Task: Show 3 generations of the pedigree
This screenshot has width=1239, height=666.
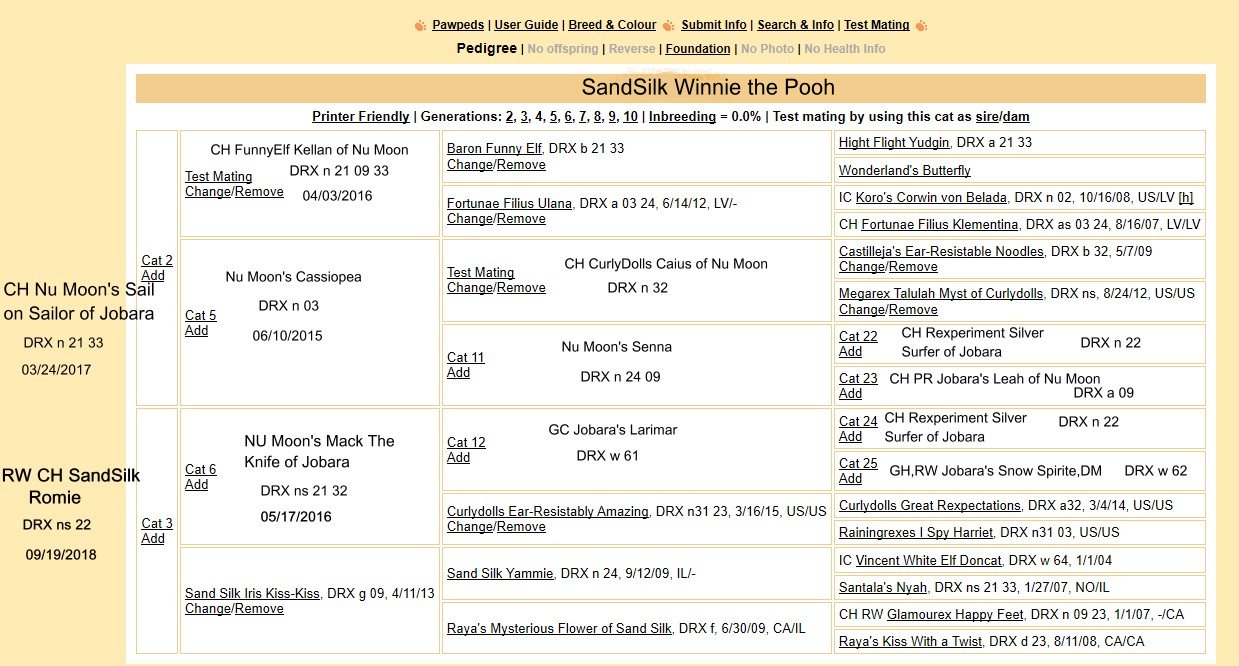Action: (x=524, y=116)
